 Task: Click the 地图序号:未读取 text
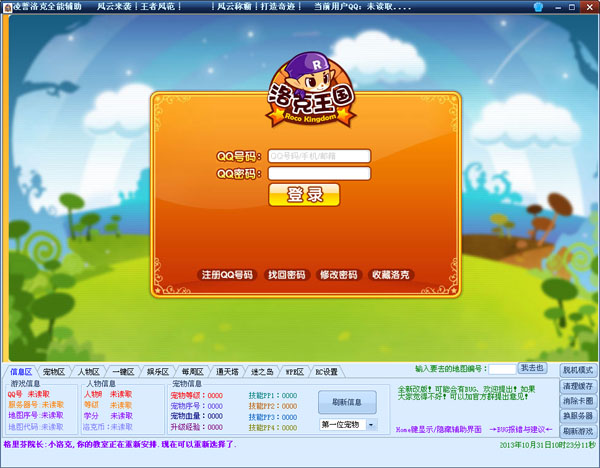tap(36, 416)
